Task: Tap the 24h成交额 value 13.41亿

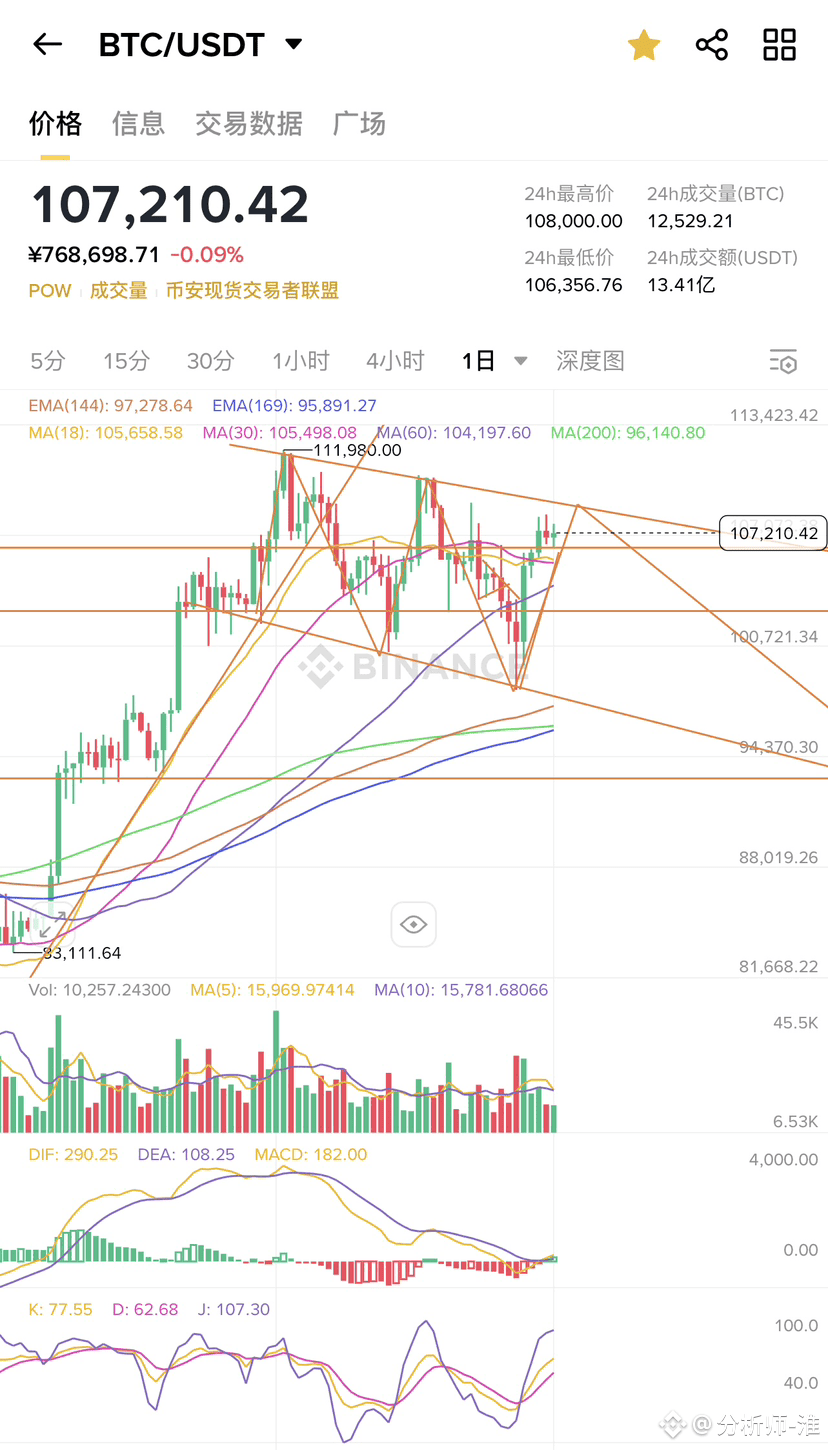Action: coord(681,285)
